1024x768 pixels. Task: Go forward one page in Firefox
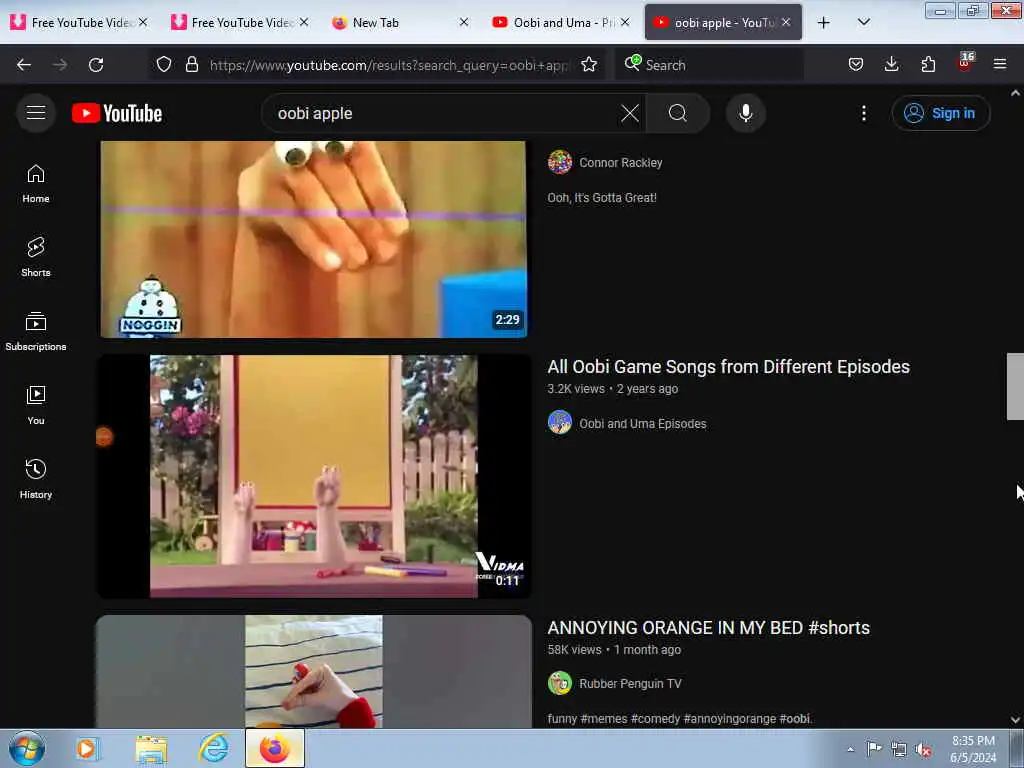59,65
